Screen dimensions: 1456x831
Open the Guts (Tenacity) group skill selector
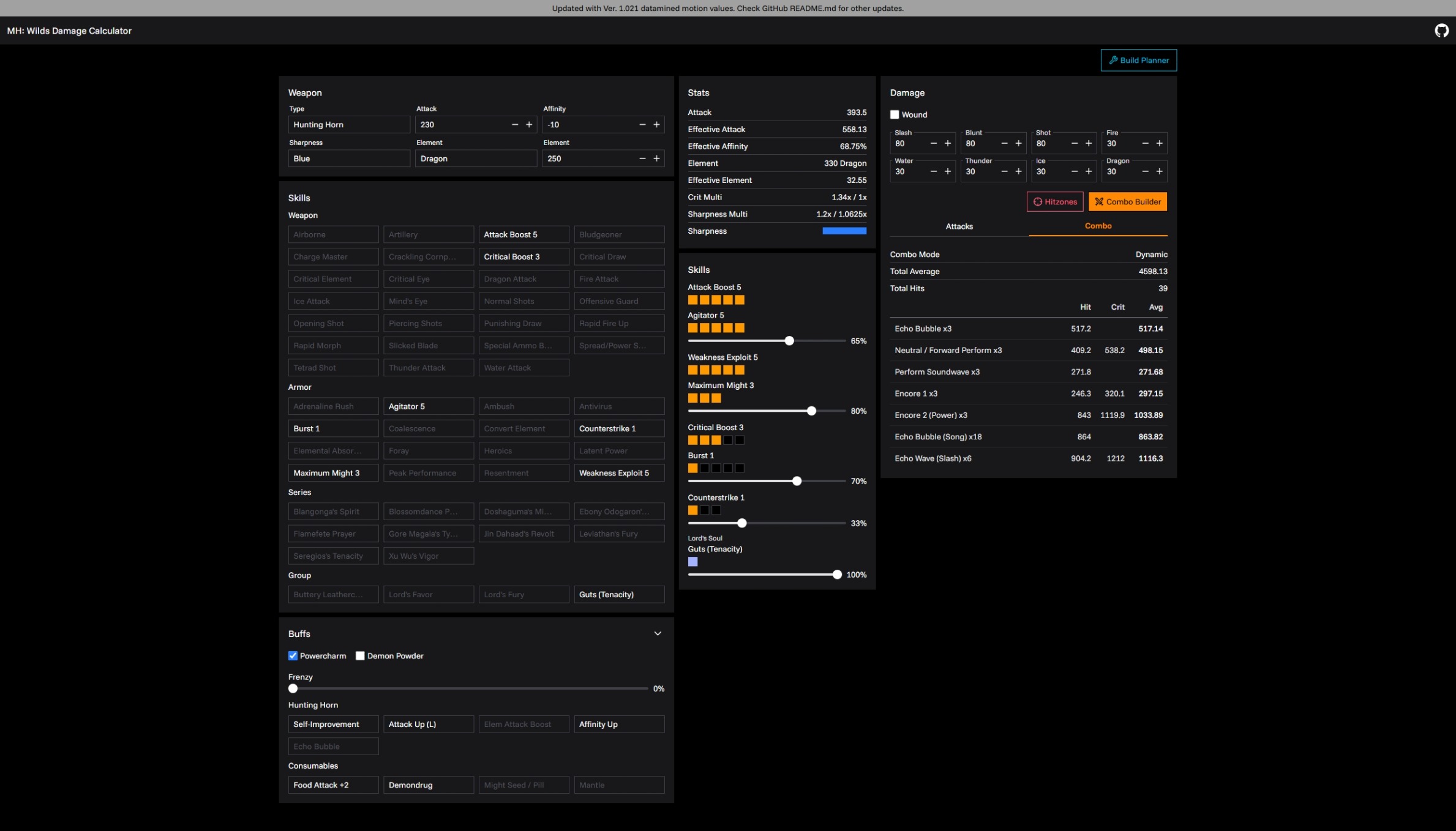[619, 594]
